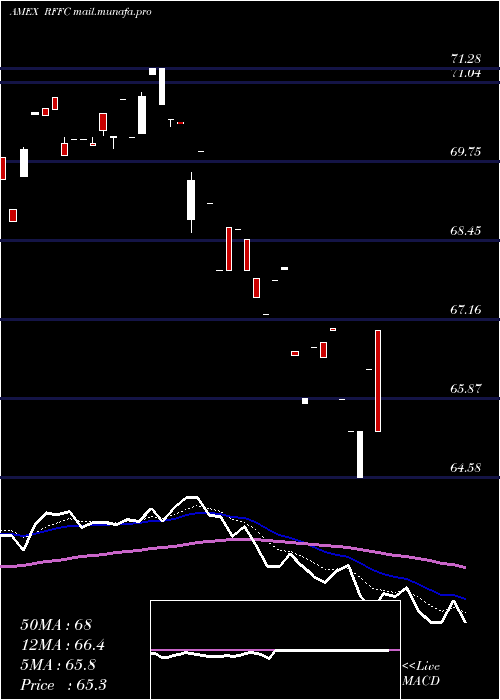Image resolution: width=500 pixels, height=700 pixels.
Task: Click the 12MA : 66.4 readout
Action: click(65, 645)
